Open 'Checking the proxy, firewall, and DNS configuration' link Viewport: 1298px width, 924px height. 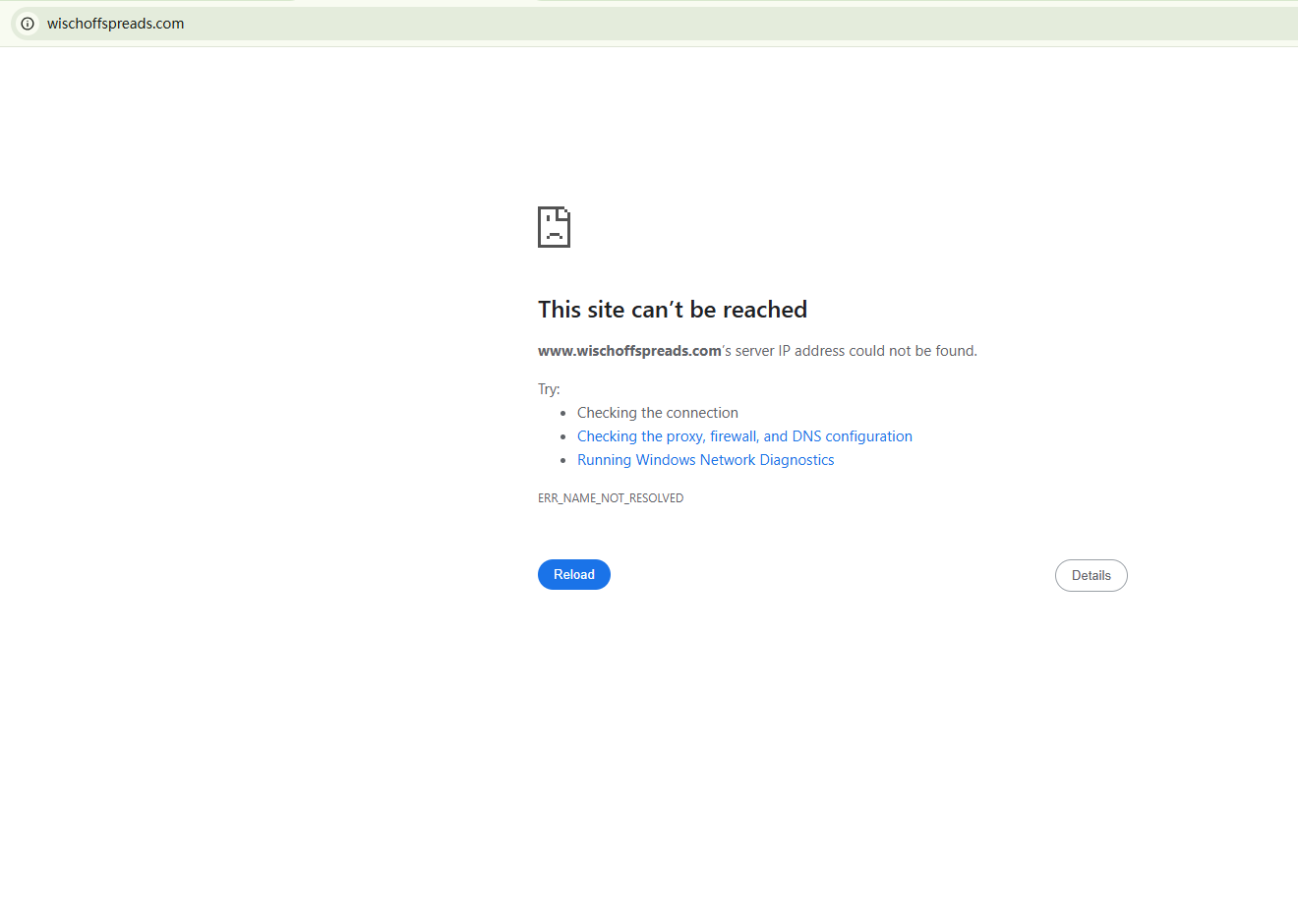(744, 436)
